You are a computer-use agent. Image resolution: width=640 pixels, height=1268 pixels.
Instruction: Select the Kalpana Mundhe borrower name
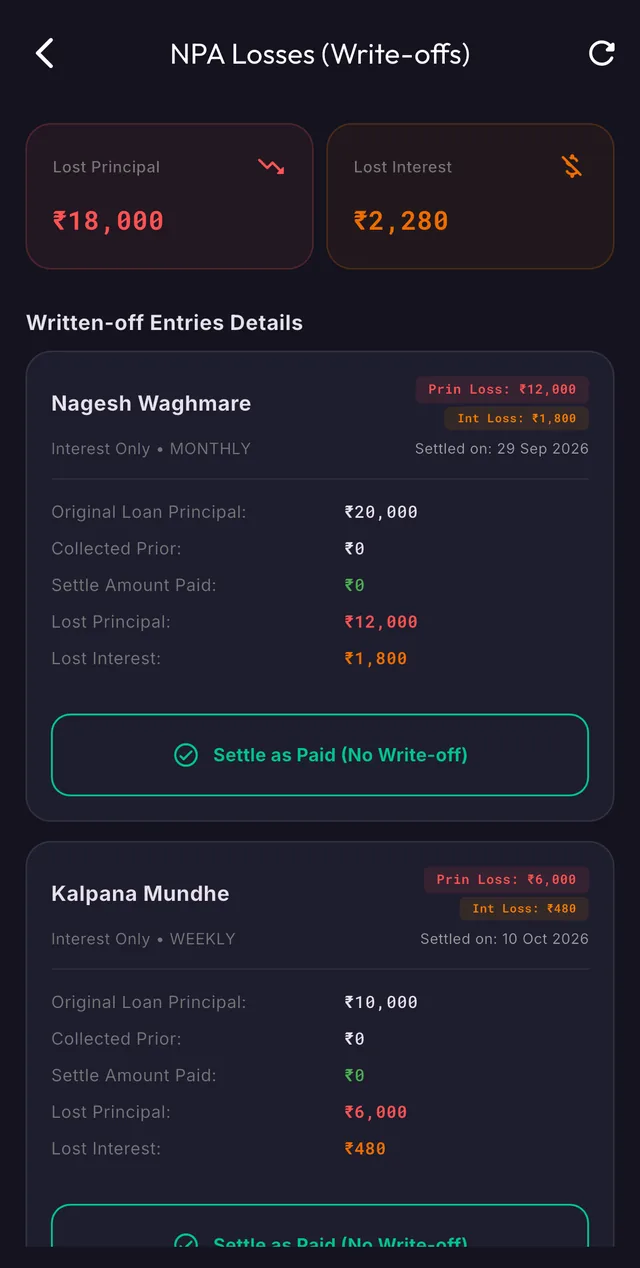[140, 894]
